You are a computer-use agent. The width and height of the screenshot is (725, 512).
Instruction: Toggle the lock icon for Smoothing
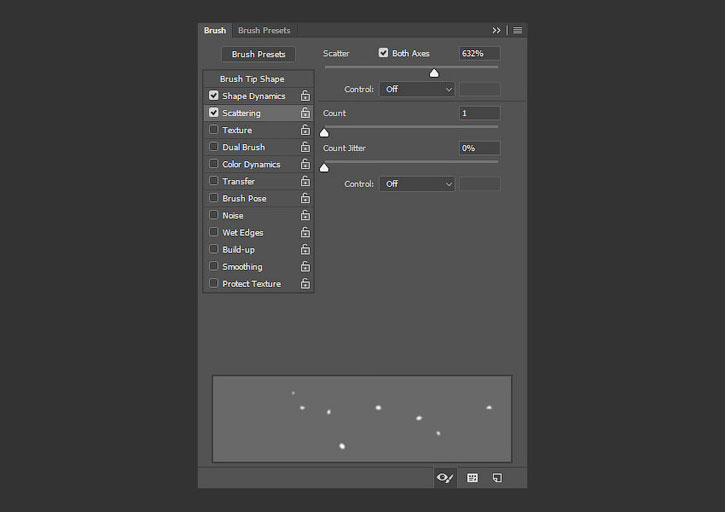click(x=305, y=267)
